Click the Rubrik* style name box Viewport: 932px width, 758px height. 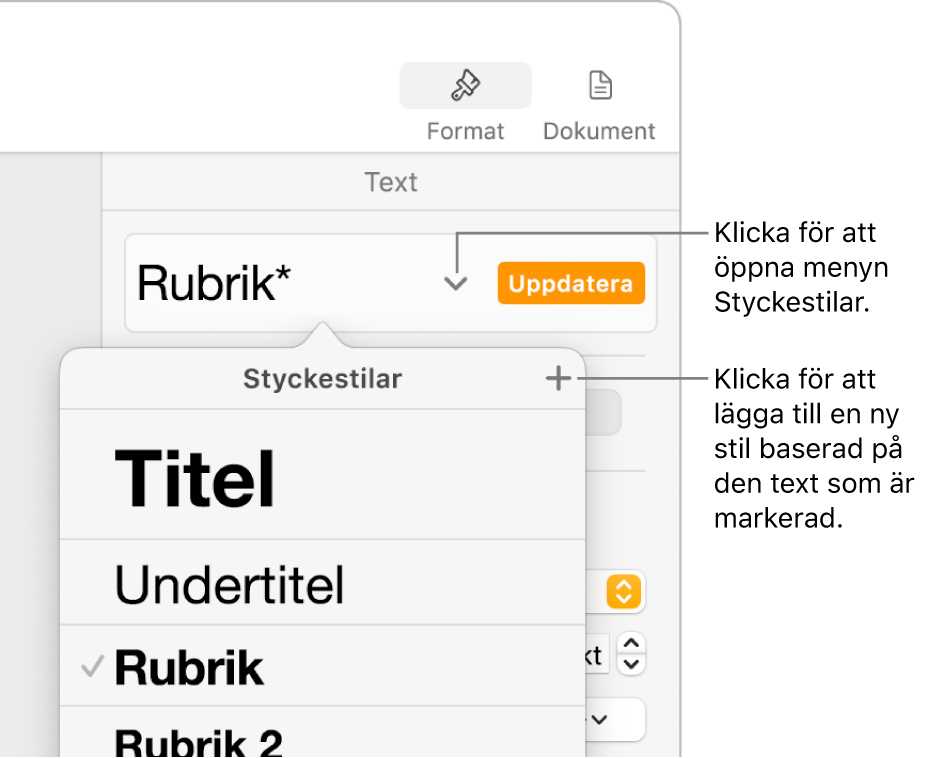[280, 284]
